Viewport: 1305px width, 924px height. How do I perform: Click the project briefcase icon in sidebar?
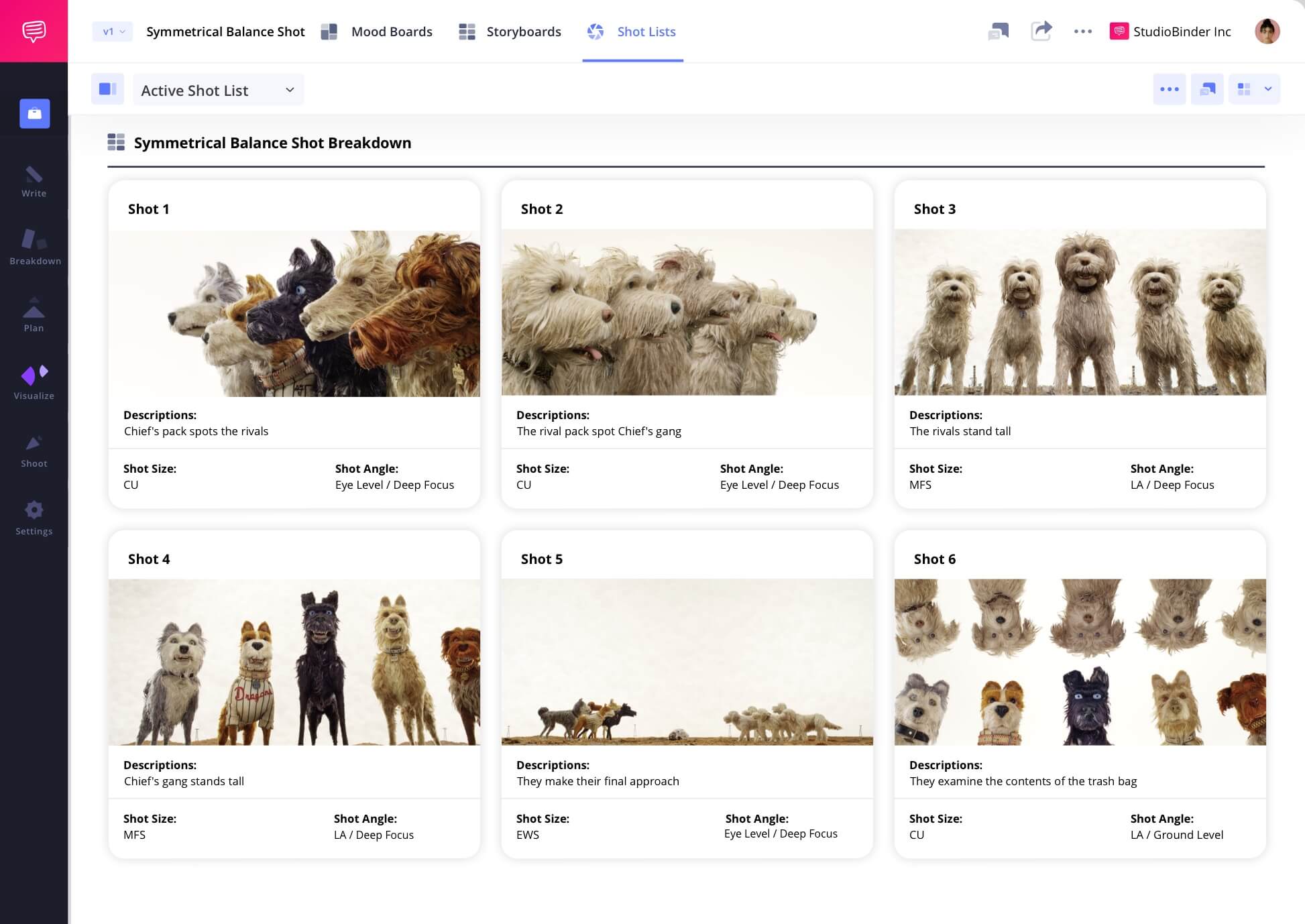[x=34, y=113]
